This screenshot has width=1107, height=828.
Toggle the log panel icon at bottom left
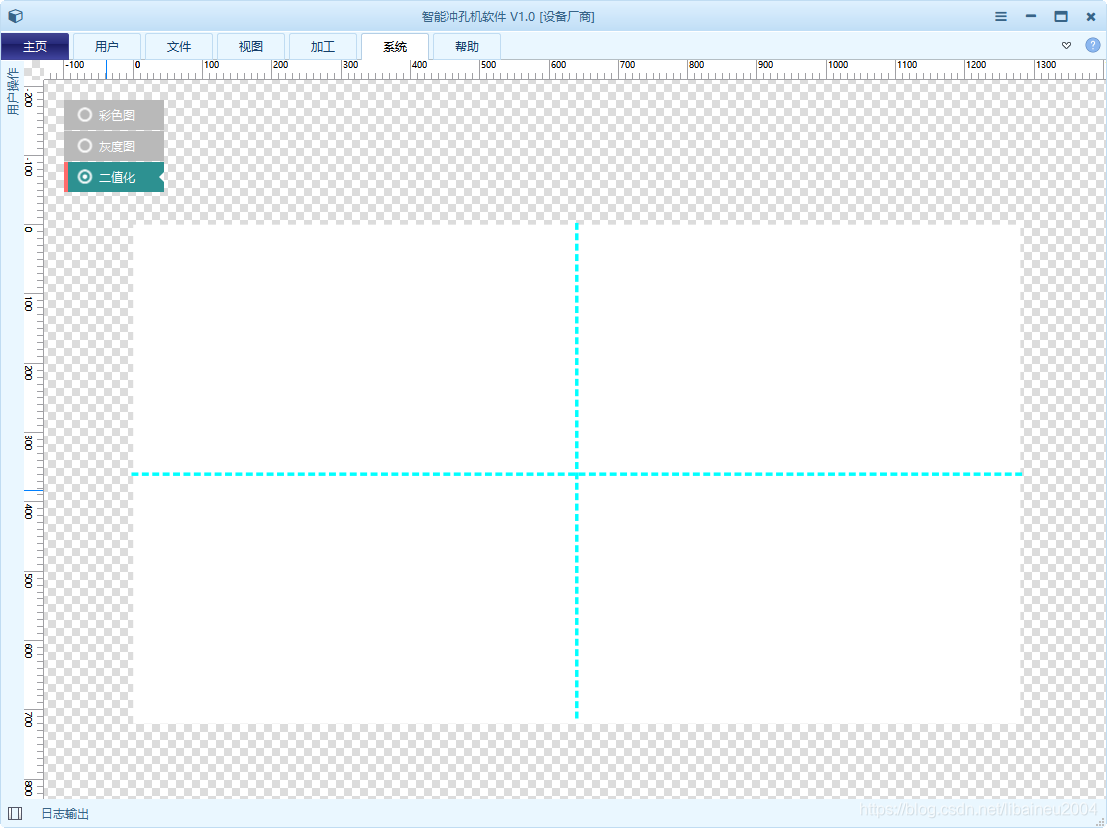pyautogui.click(x=15, y=813)
